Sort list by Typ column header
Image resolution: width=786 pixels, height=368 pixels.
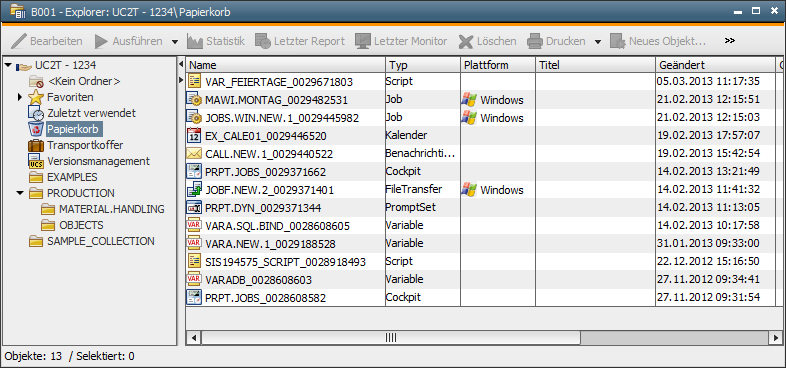423,65
